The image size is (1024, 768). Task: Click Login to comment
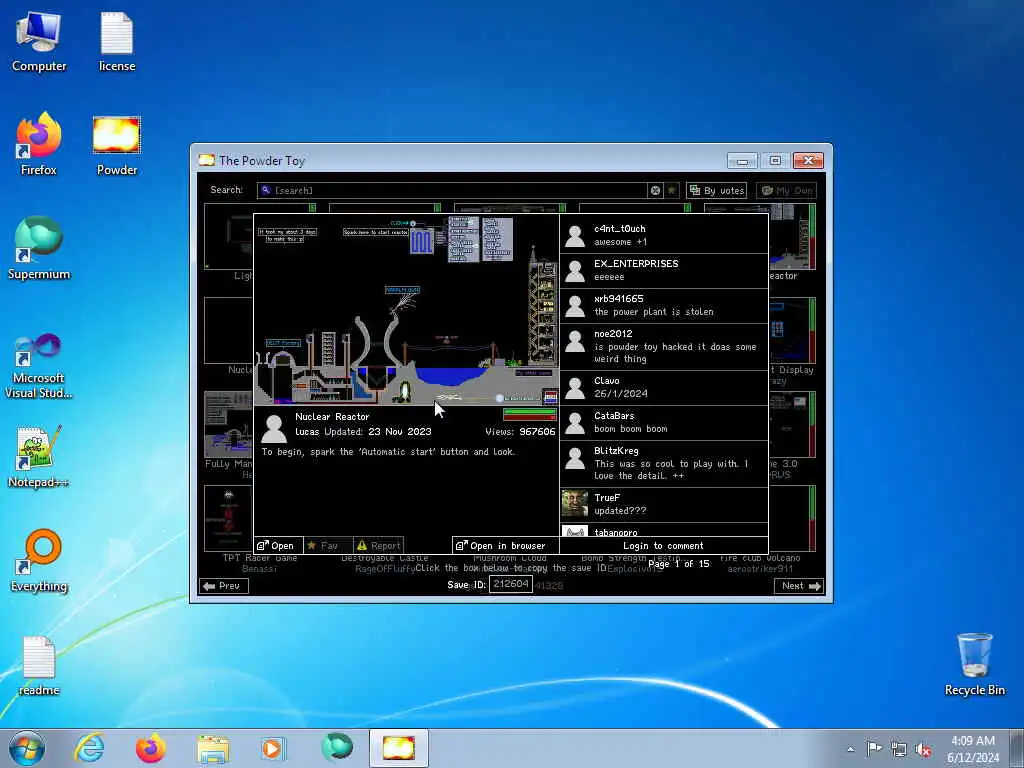(x=663, y=545)
